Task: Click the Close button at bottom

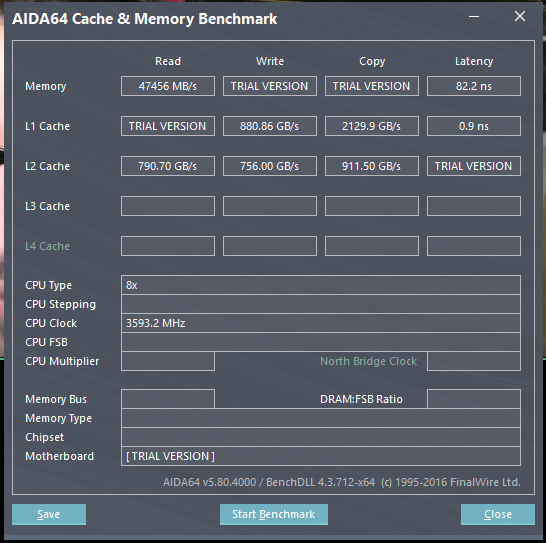Action: click(x=498, y=514)
